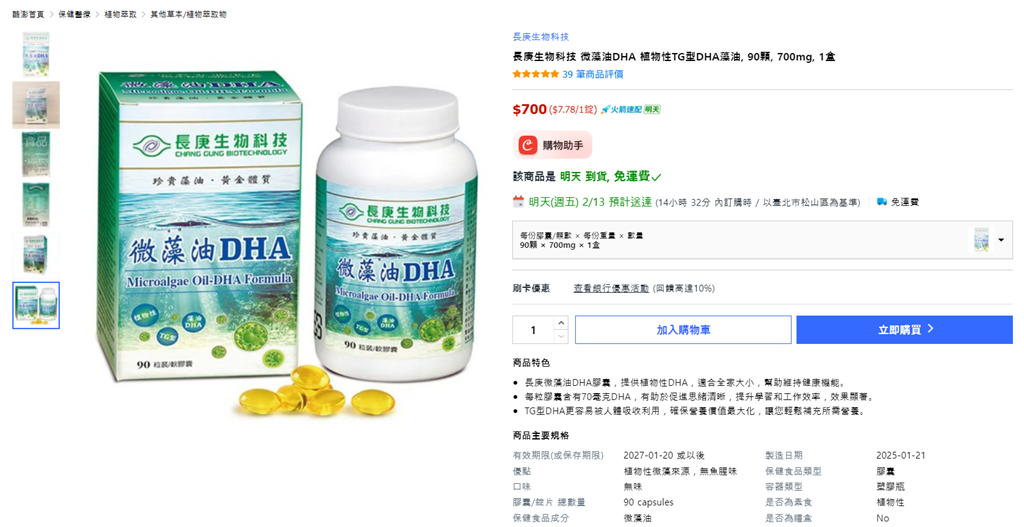Open the 長庚生物科技 brand link
This screenshot has height=527, width=1024.
coord(541,37)
